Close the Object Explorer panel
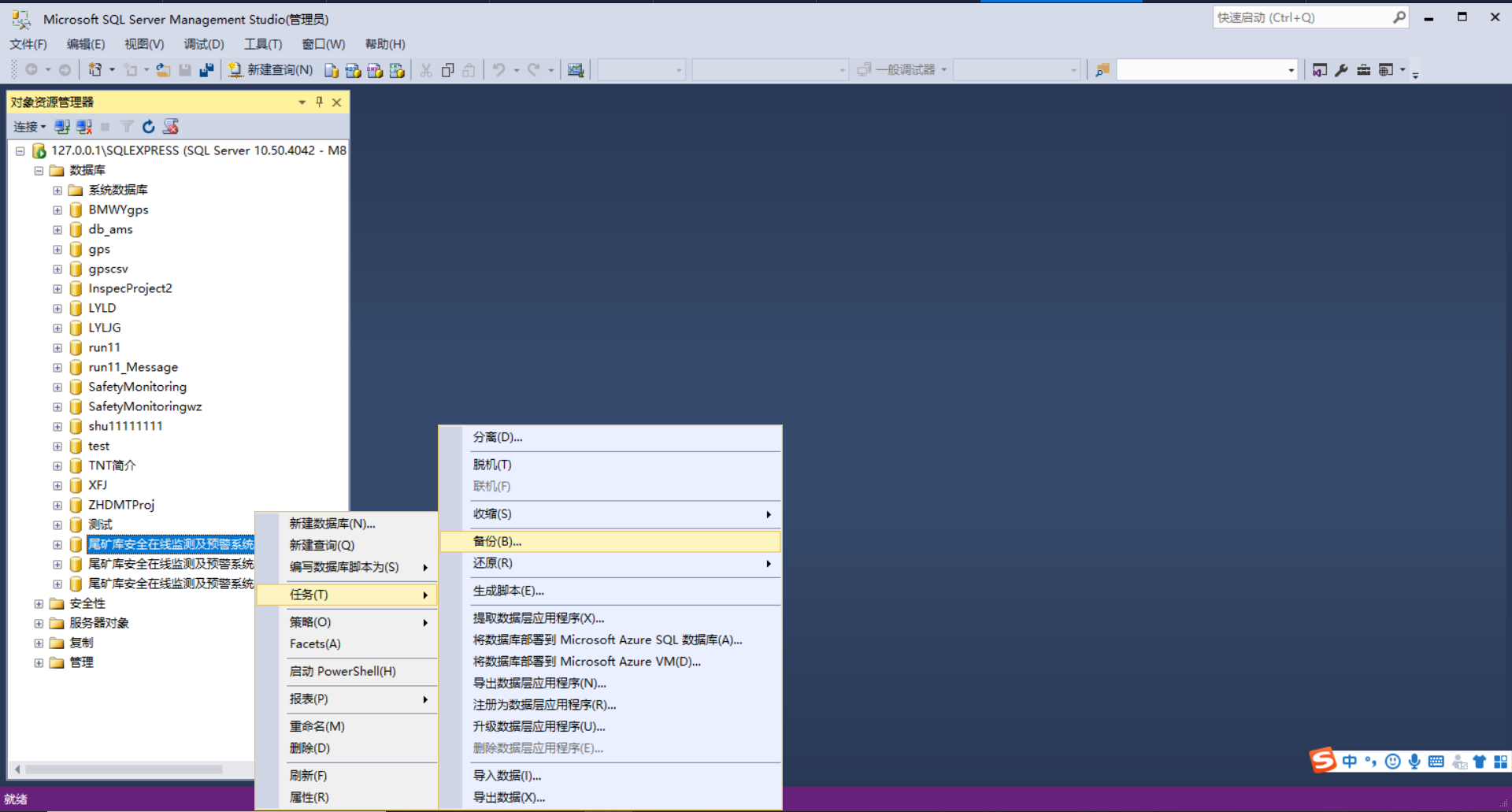 tap(337, 102)
